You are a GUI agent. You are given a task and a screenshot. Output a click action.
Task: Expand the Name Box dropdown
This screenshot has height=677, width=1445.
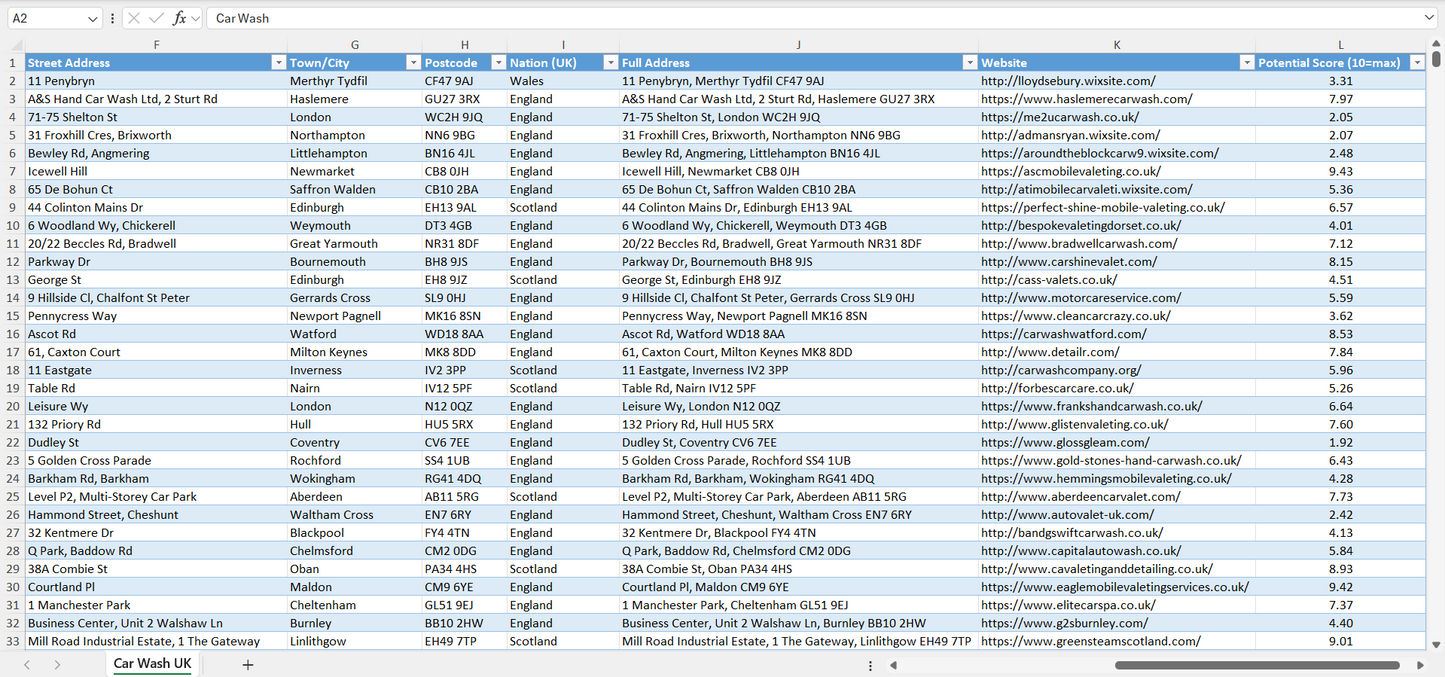pos(93,18)
